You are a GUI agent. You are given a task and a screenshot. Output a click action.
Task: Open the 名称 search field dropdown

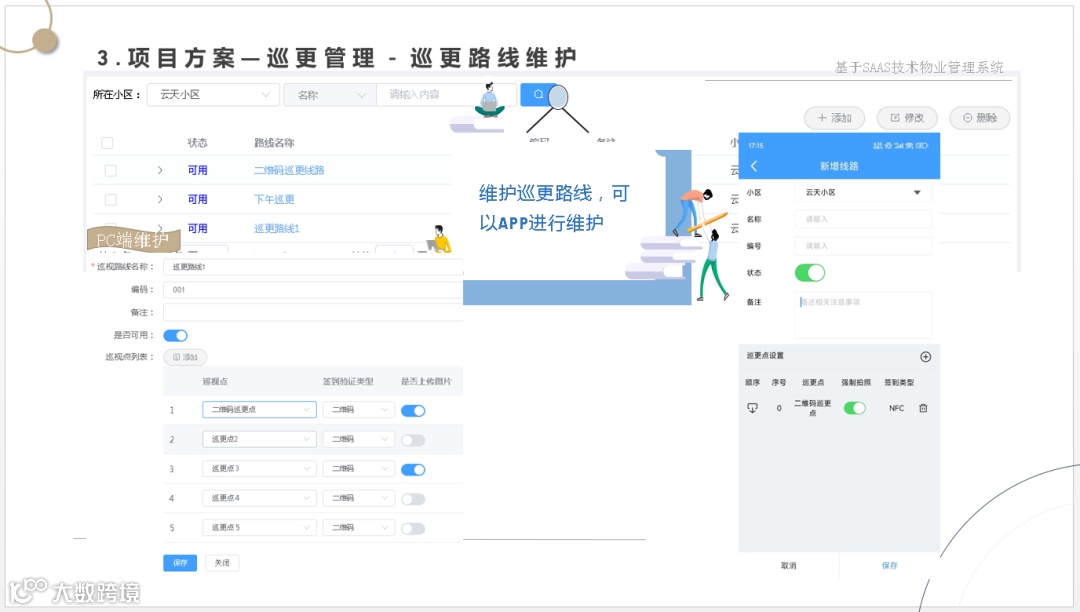[x=330, y=95]
